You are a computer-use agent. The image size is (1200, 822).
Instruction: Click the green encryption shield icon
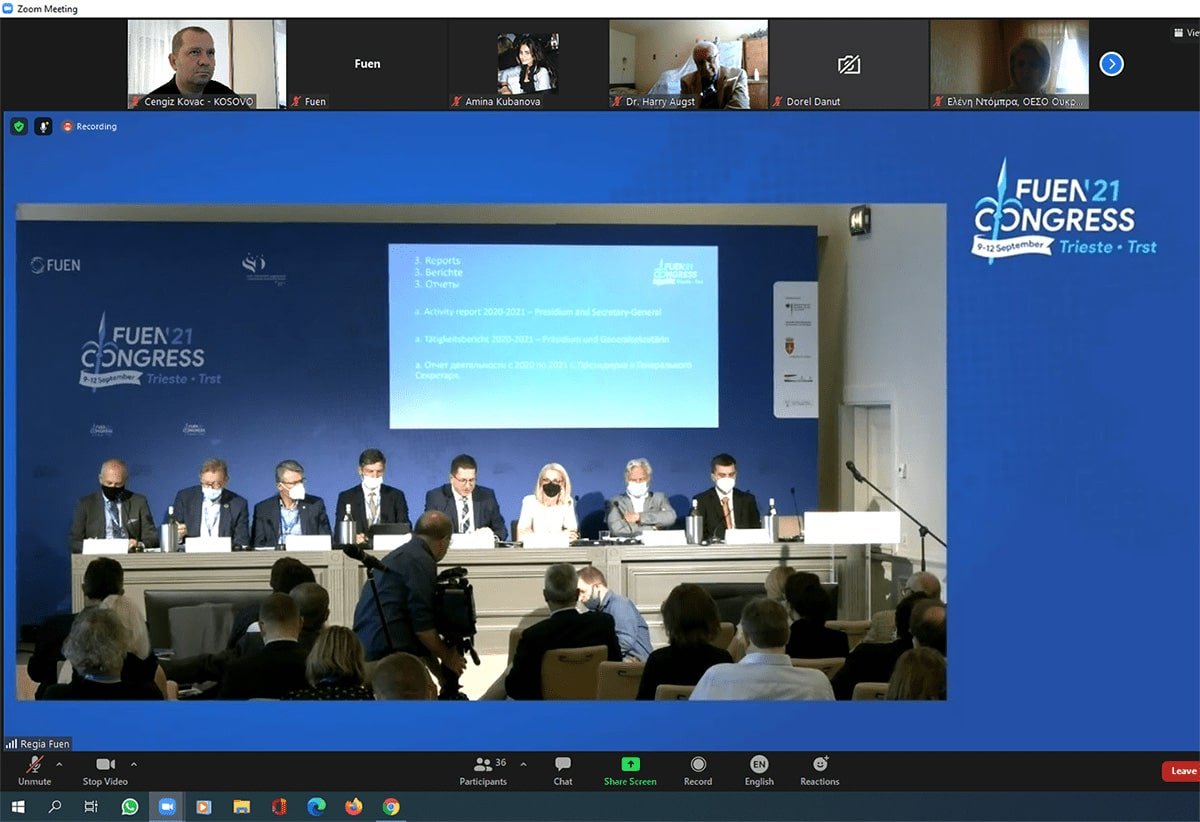point(19,126)
